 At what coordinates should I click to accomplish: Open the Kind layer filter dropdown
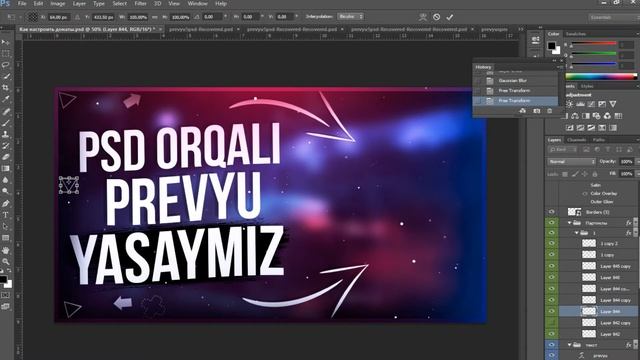(x=562, y=150)
